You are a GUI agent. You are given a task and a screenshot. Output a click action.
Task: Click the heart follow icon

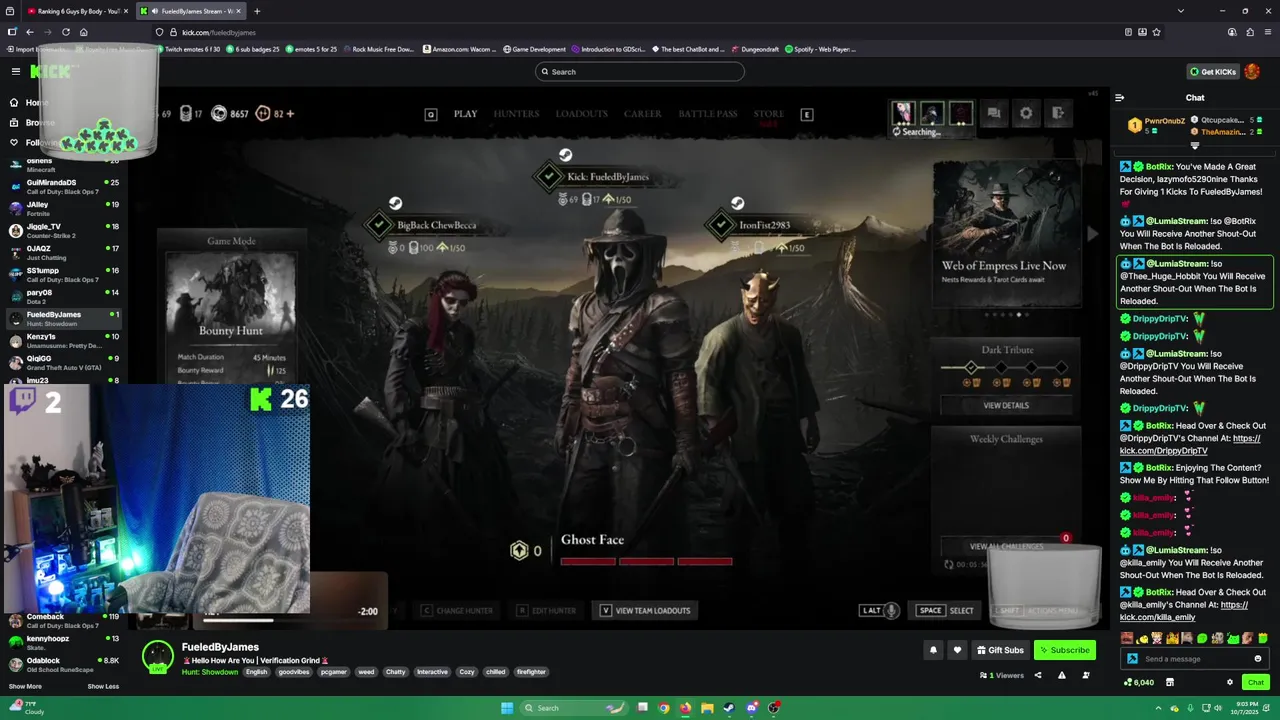957,650
